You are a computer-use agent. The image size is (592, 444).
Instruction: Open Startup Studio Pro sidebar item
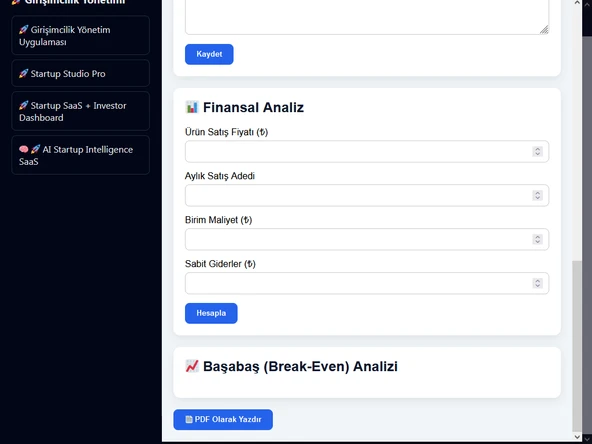tap(80, 73)
